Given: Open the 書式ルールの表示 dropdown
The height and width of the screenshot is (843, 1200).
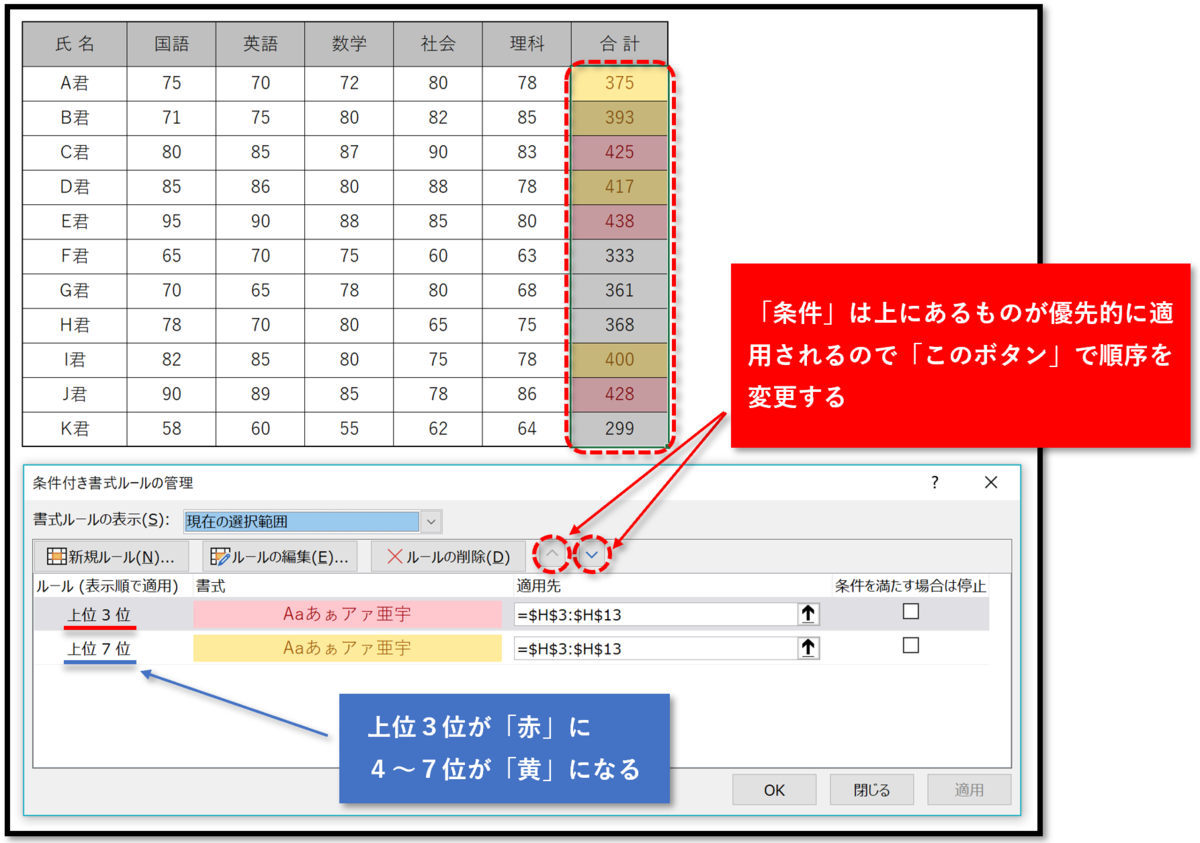Looking at the screenshot, I should point(431,521).
